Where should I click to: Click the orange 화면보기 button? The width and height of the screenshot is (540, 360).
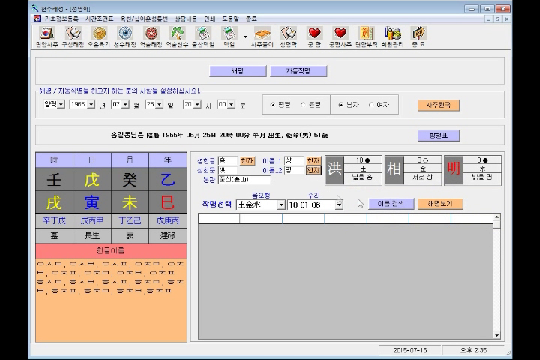coord(440,204)
